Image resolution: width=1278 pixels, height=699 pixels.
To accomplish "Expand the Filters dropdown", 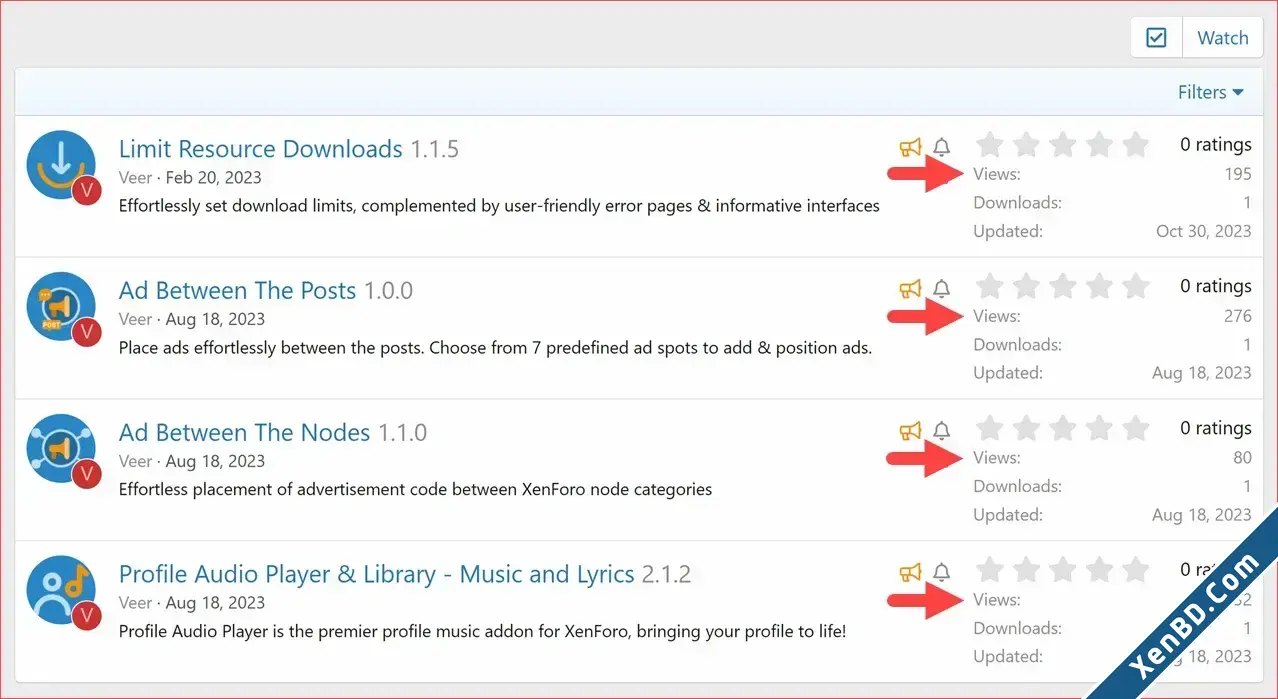I will pyautogui.click(x=1210, y=92).
